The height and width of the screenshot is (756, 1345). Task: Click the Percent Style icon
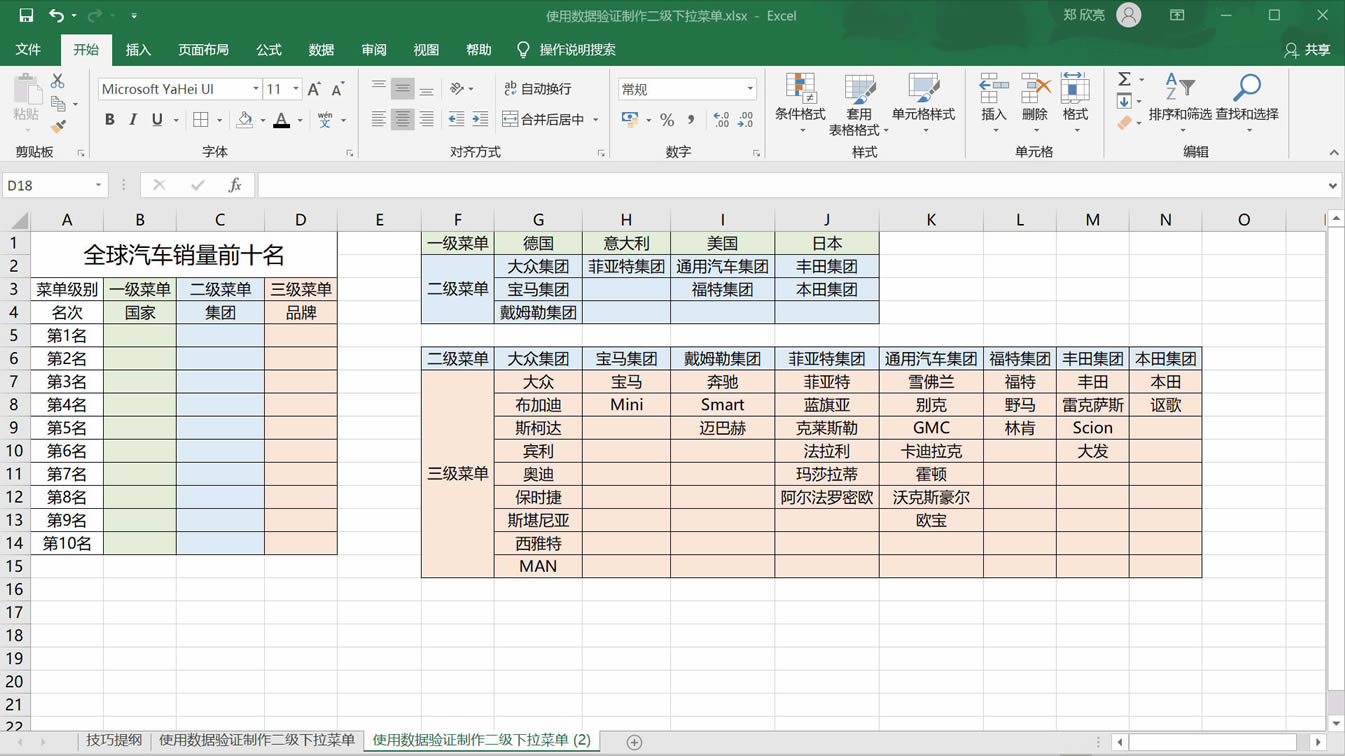(667, 120)
